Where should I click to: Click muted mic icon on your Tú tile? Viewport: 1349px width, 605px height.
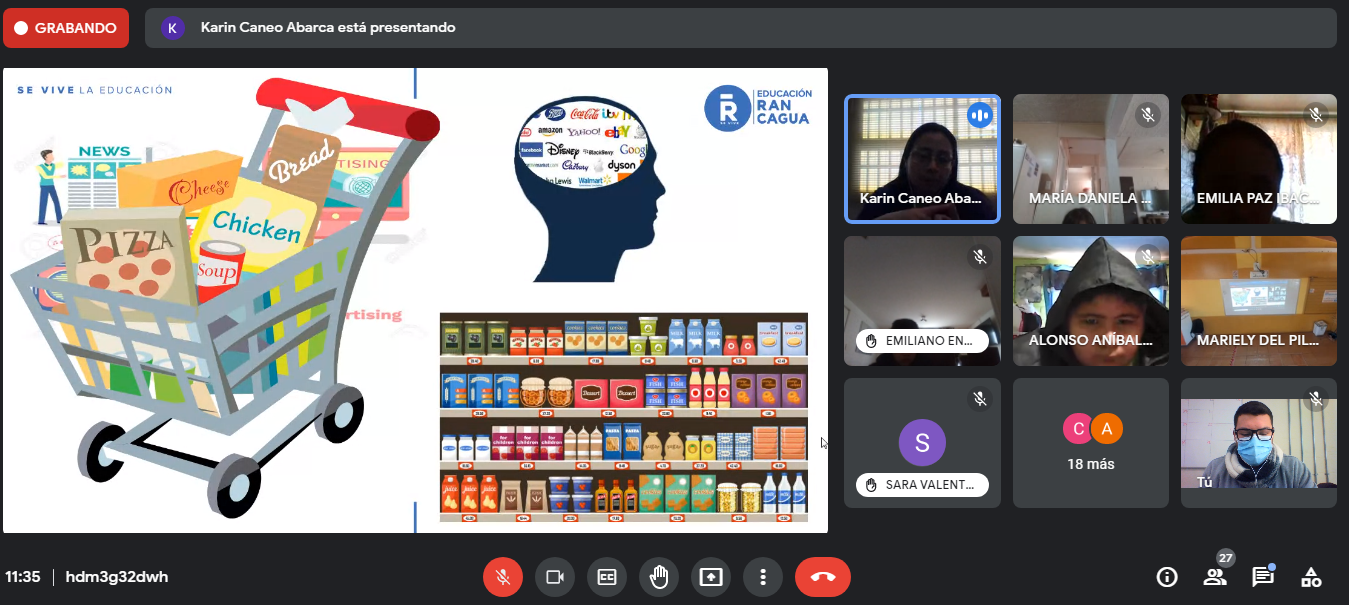point(1316,399)
